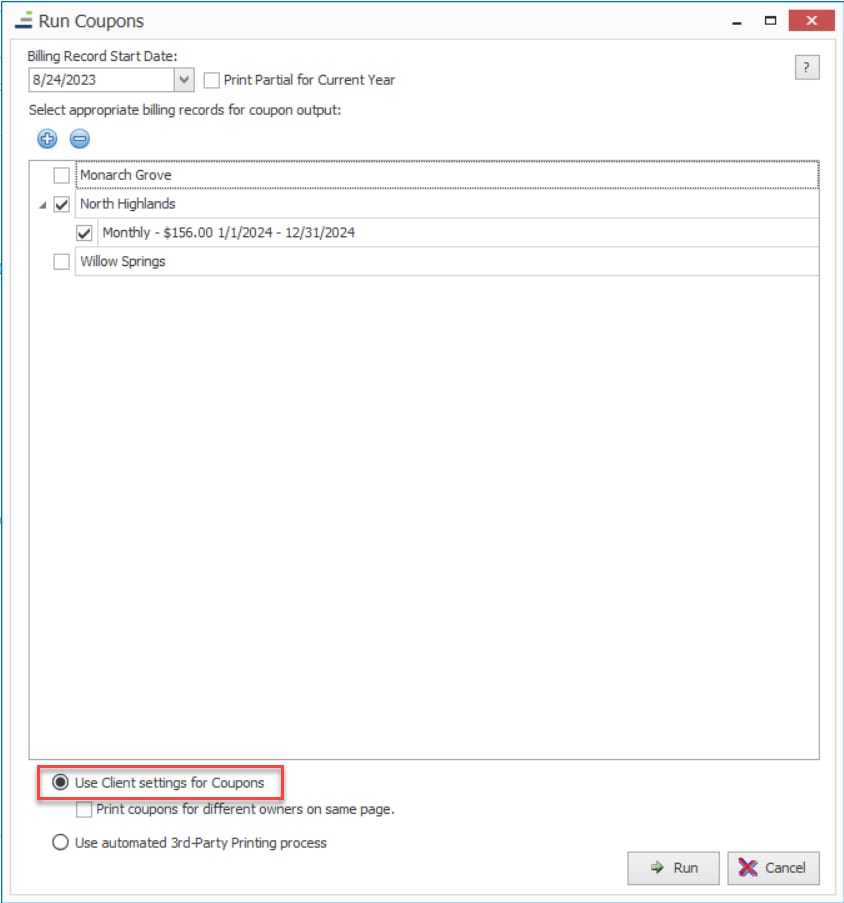Select the North Highlands row
This screenshot has height=903, width=844.
click(x=447, y=204)
